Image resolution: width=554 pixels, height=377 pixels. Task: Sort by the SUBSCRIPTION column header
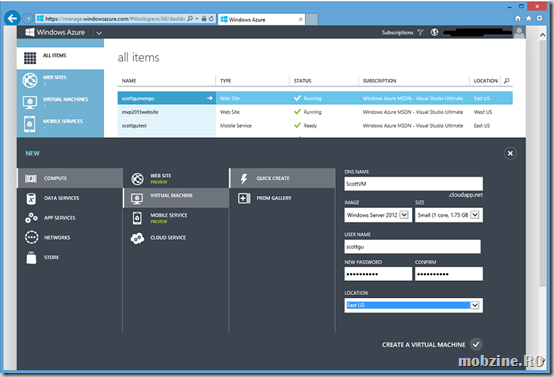(x=379, y=81)
